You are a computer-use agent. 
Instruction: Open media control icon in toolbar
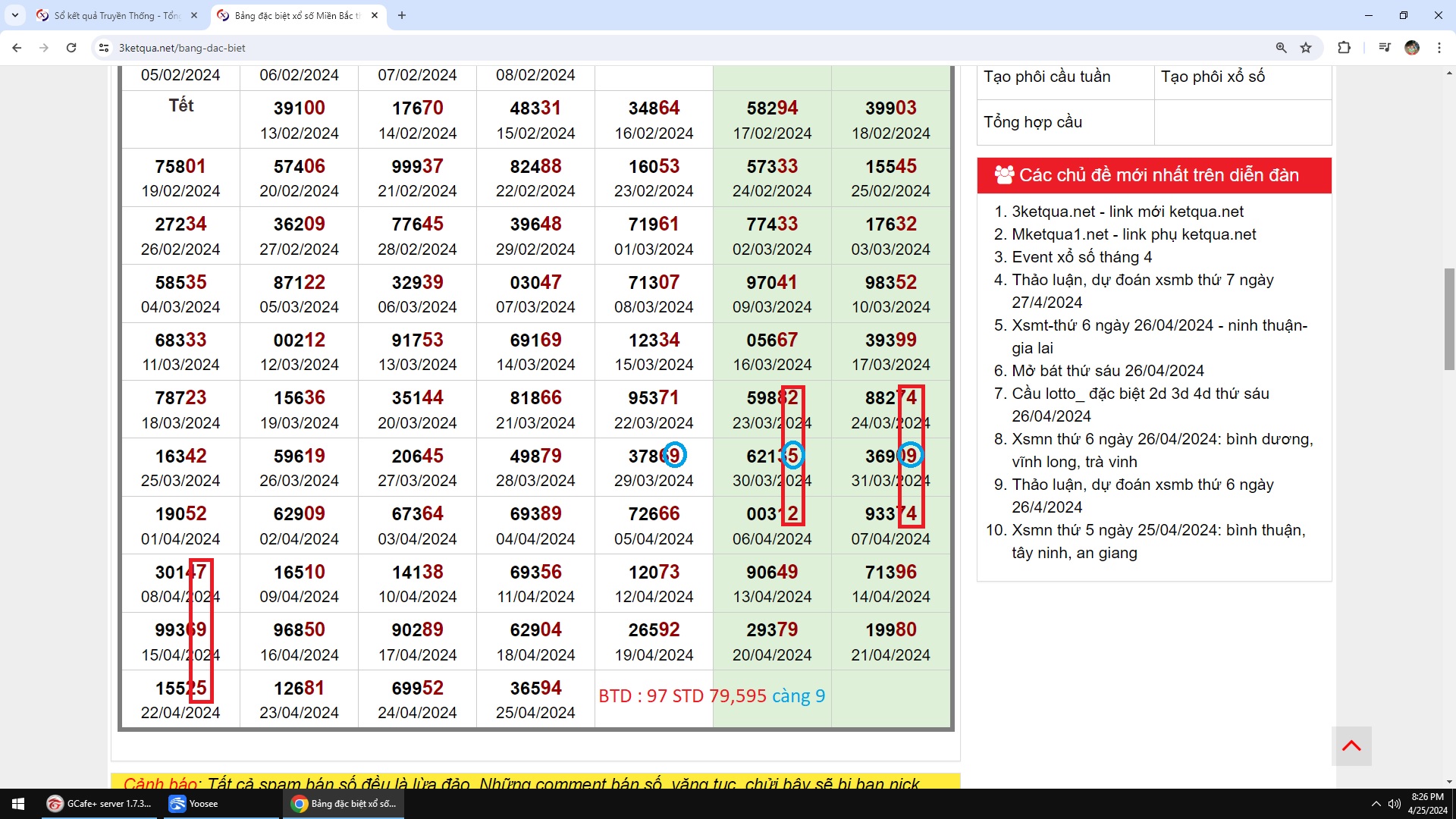[1385, 48]
